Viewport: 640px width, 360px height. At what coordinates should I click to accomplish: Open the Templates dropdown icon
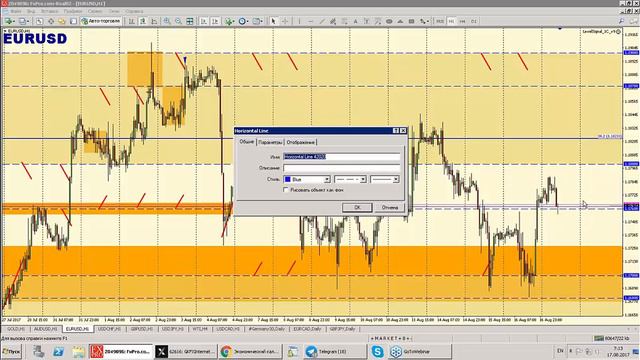258,21
